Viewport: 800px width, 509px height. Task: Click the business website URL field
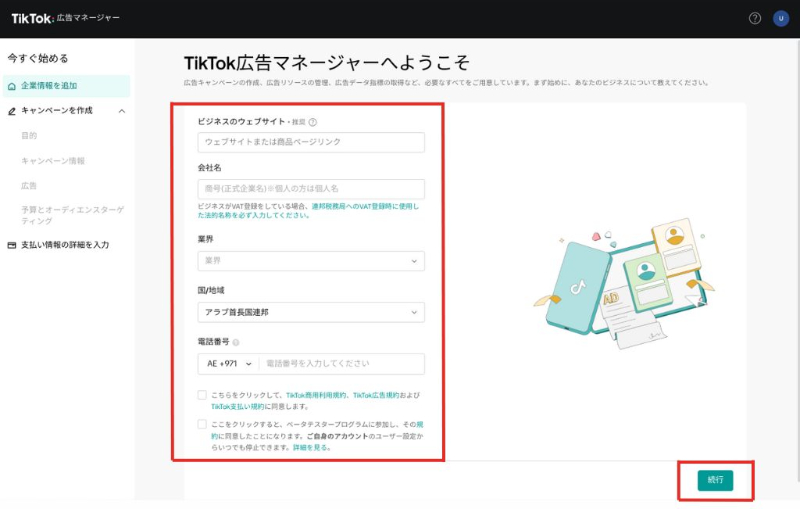311,142
